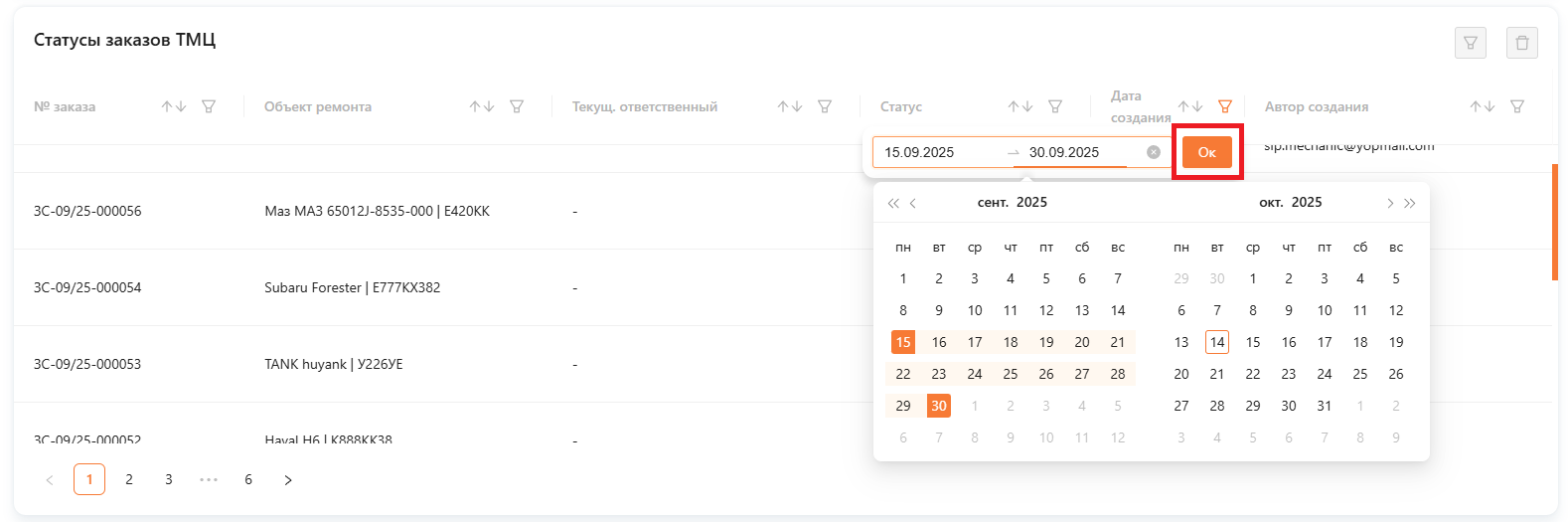Open the Автор создания column filter
Image resolution: width=1568 pixels, height=522 pixels.
pyautogui.click(x=1517, y=106)
